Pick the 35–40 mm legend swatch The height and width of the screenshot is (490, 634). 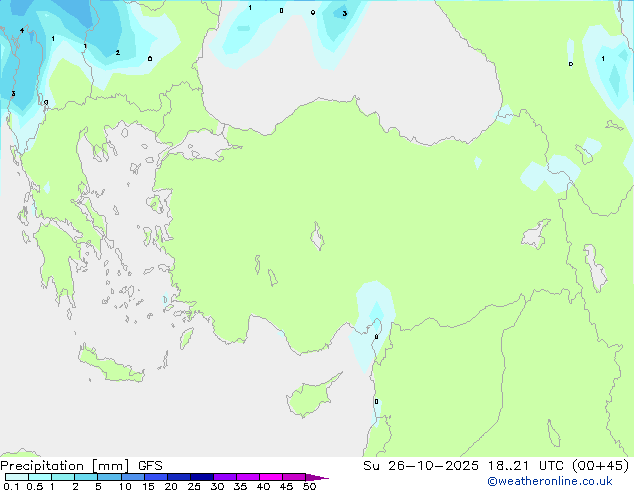click(x=247, y=477)
